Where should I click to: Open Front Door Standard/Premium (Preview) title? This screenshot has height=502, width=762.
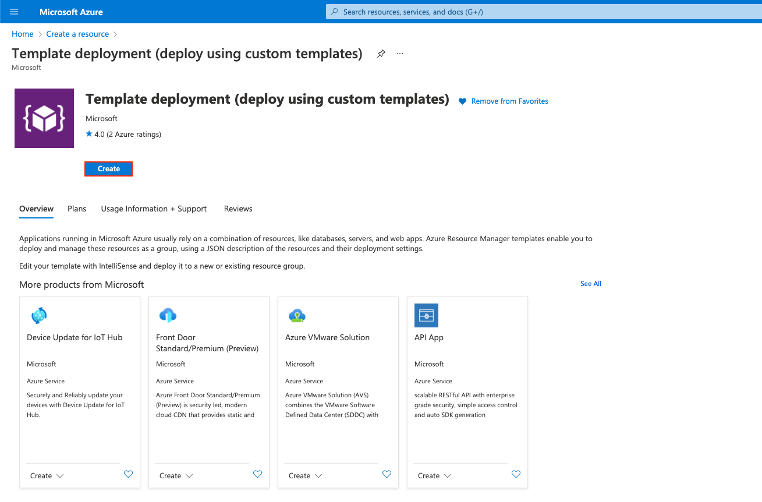tap(207, 343)
